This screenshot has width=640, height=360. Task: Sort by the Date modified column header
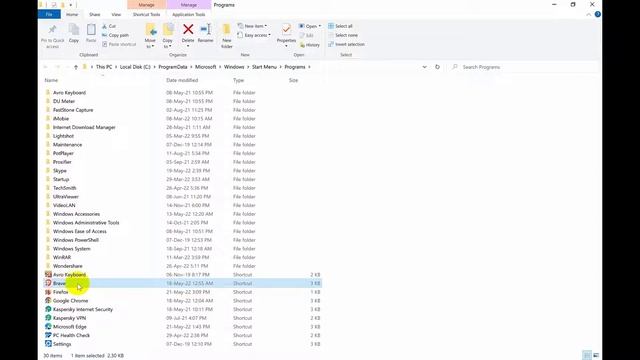pos(182,80)
